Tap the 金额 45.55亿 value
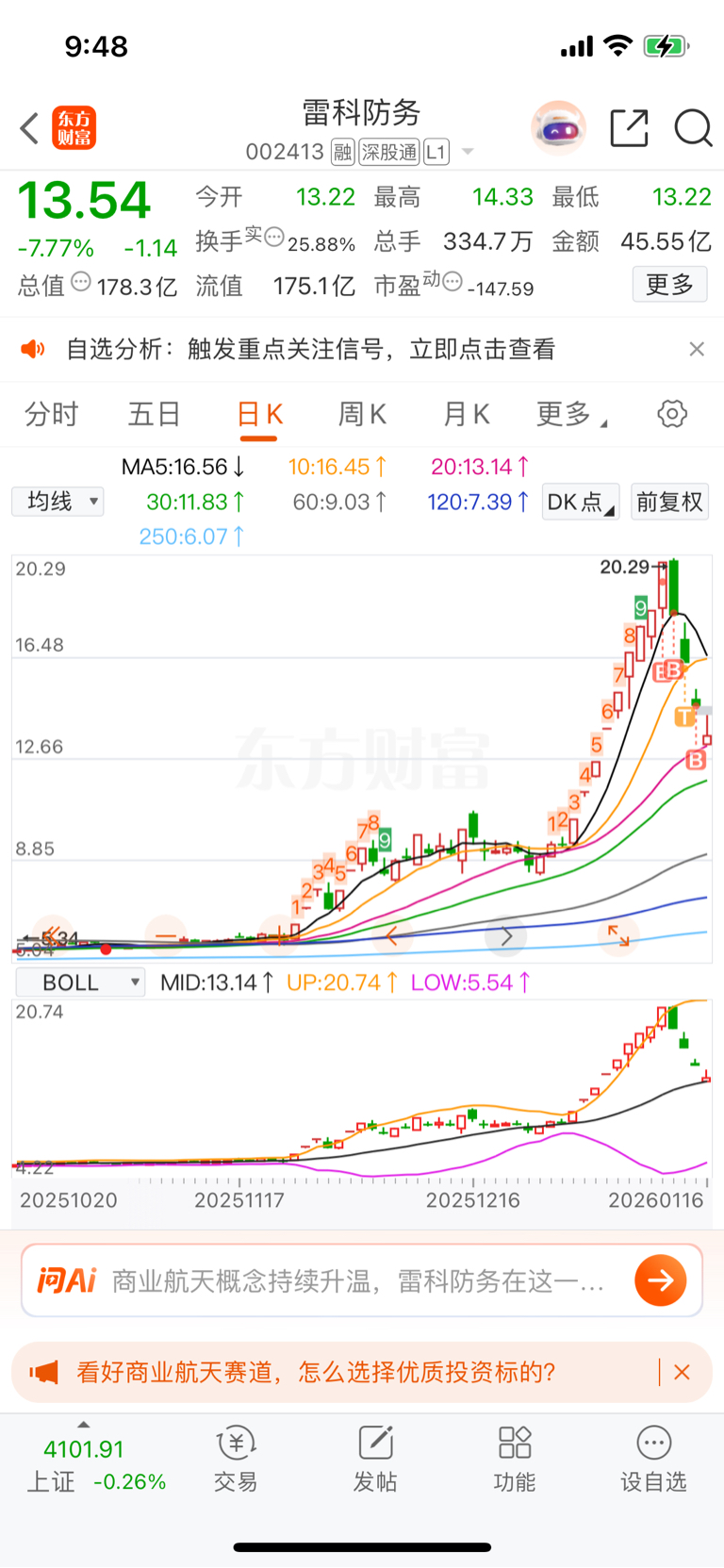 click(666, 241)
